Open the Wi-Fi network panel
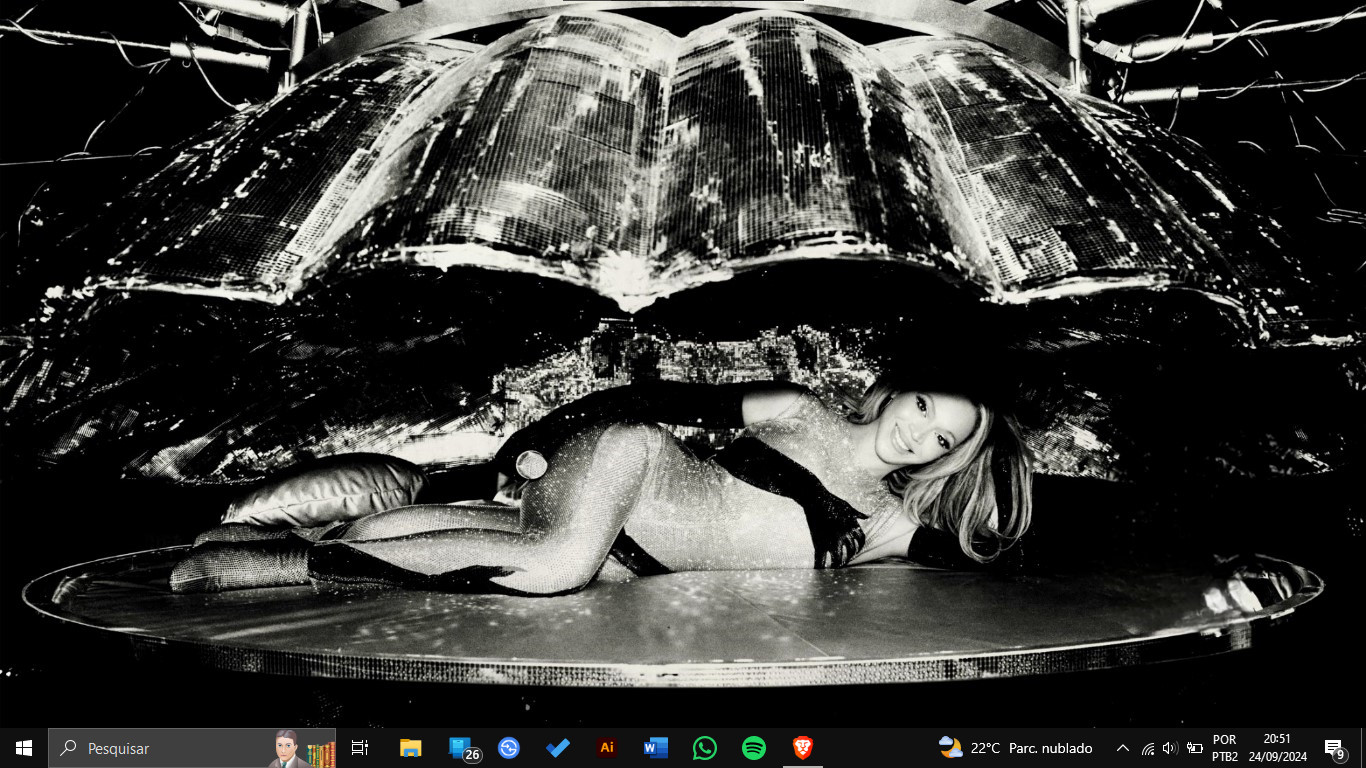This screenshot has width=1366, height=768. (1147, 748)
